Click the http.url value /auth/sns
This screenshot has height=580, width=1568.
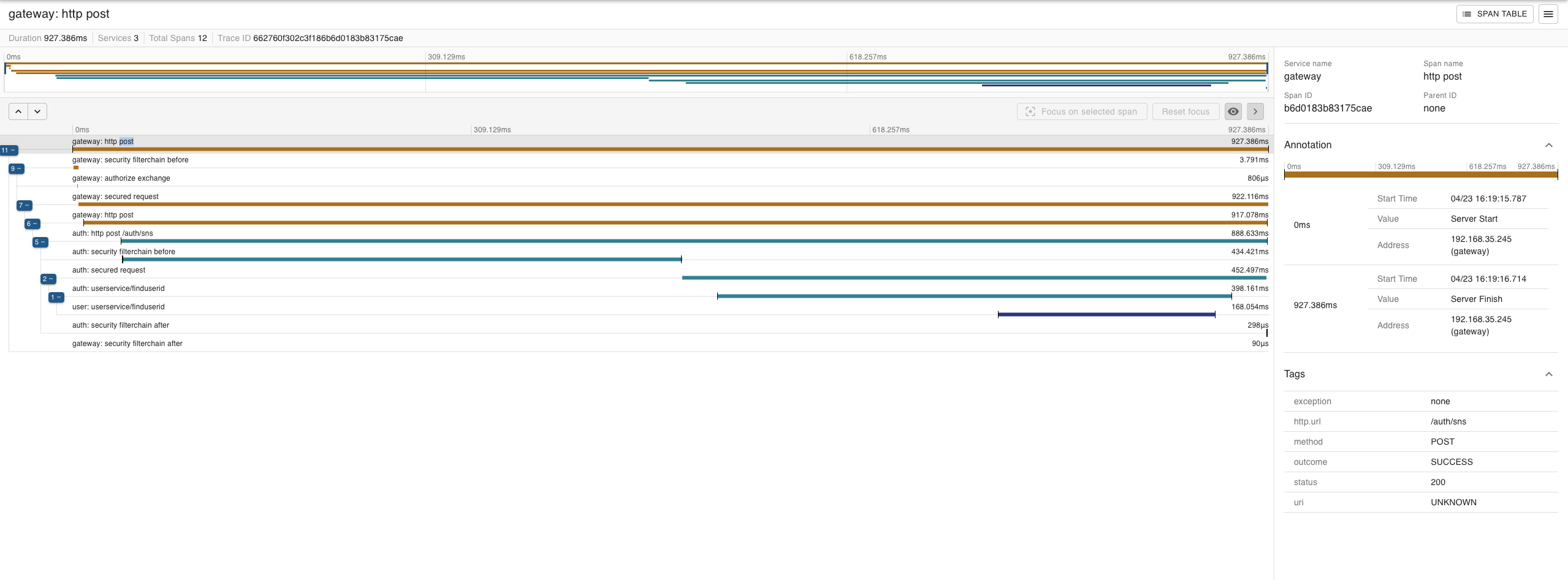(1448, 421)
